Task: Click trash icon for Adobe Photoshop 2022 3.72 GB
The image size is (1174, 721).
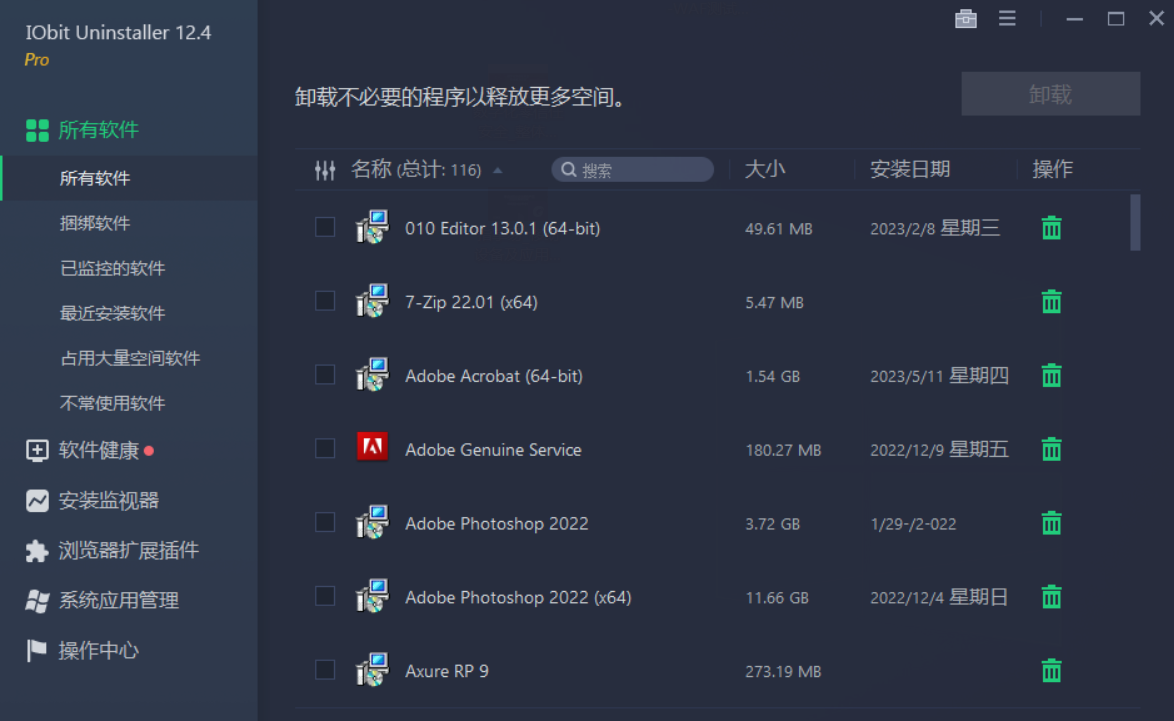Action: click(x=1051, y=523)
